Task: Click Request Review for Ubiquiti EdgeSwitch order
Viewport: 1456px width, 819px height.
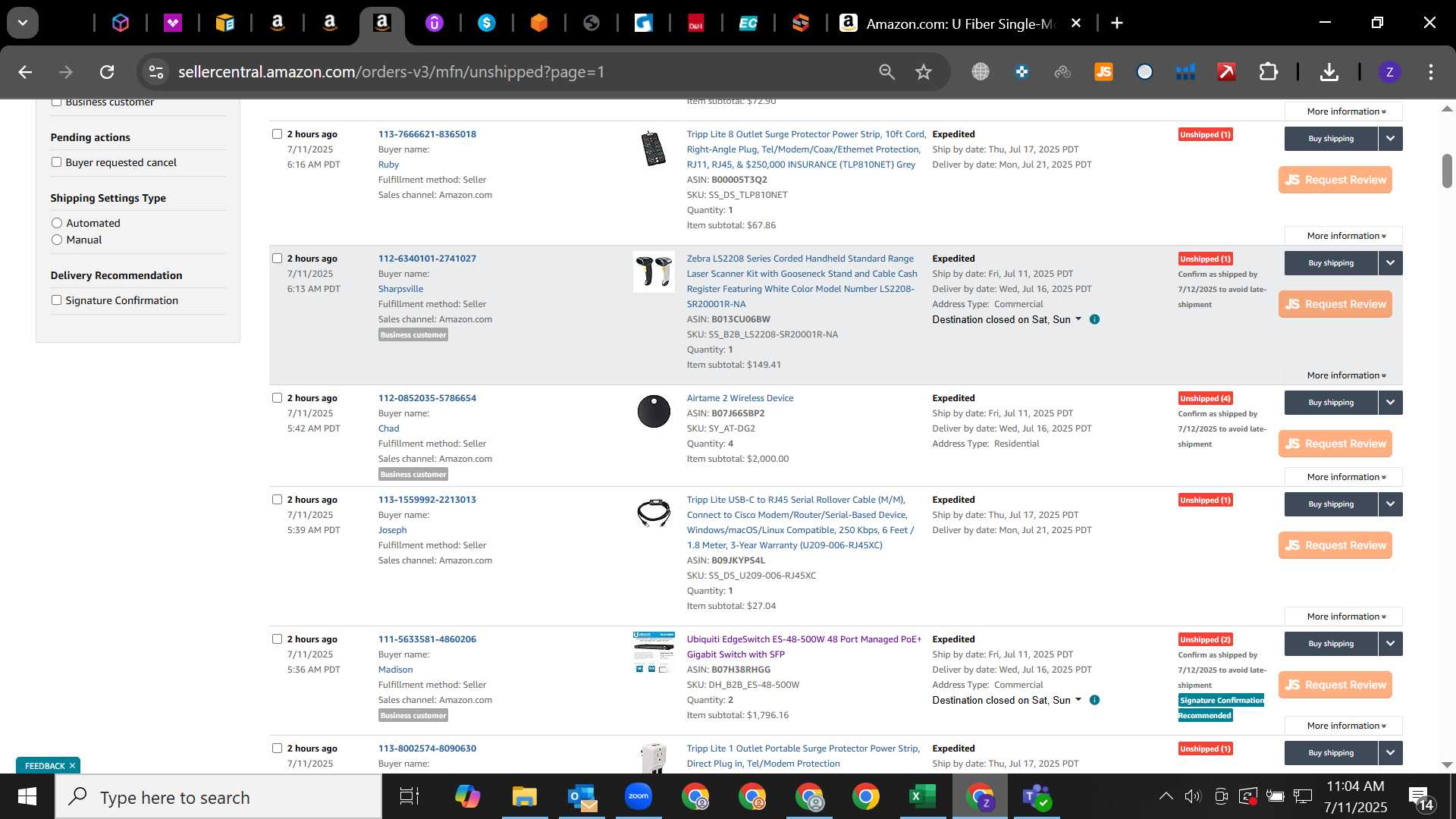Action: pos(1335,685)
